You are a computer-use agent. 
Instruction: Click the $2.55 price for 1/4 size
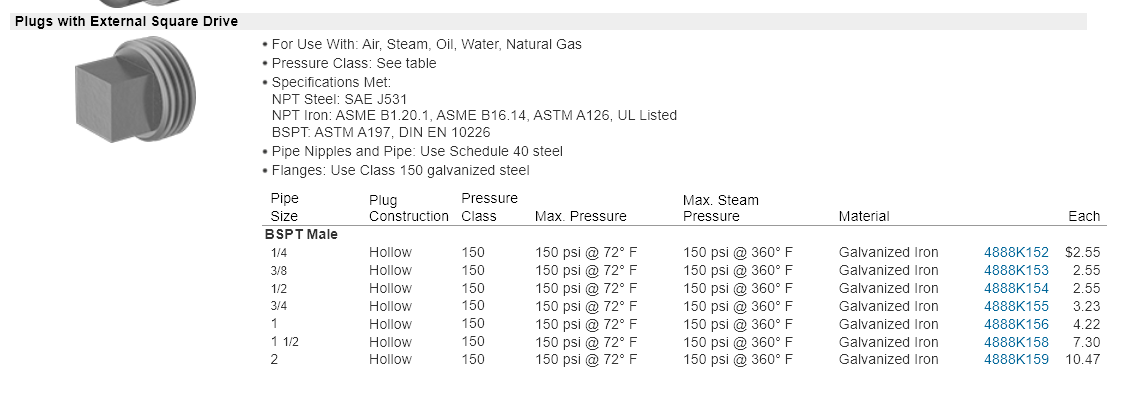click(1083, 253)
